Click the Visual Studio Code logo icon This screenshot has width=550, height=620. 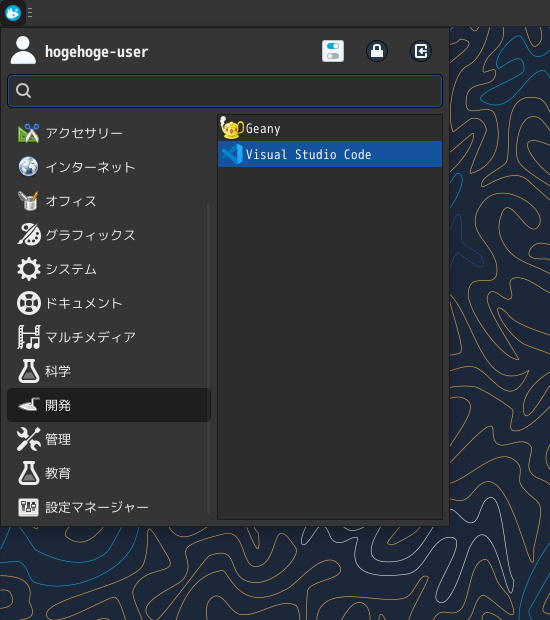click(x=232, y=154)
